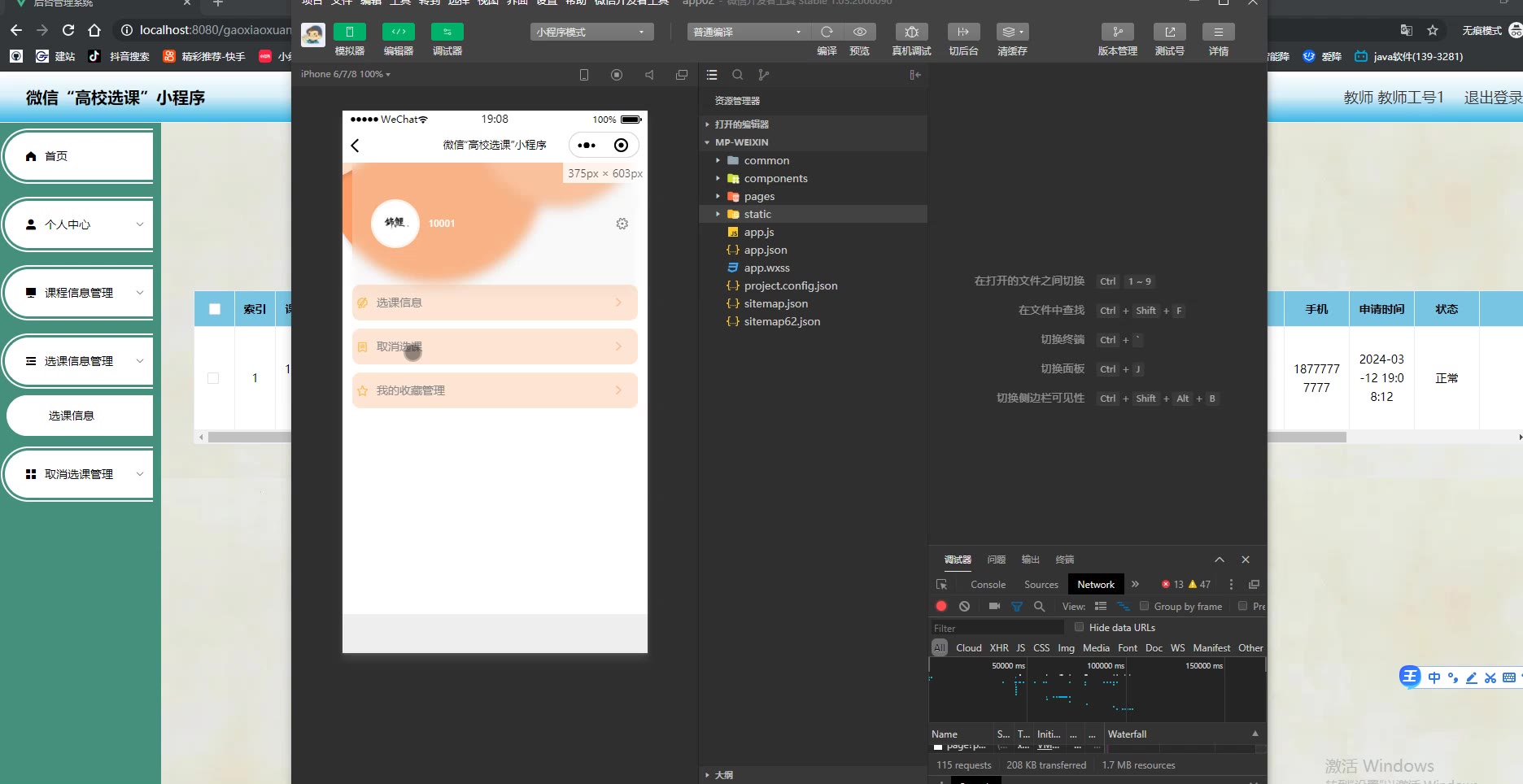Open version management (版本管理)
Image resolution: width=1523 pixels, height=784 pixels.
click(1117, 33)
